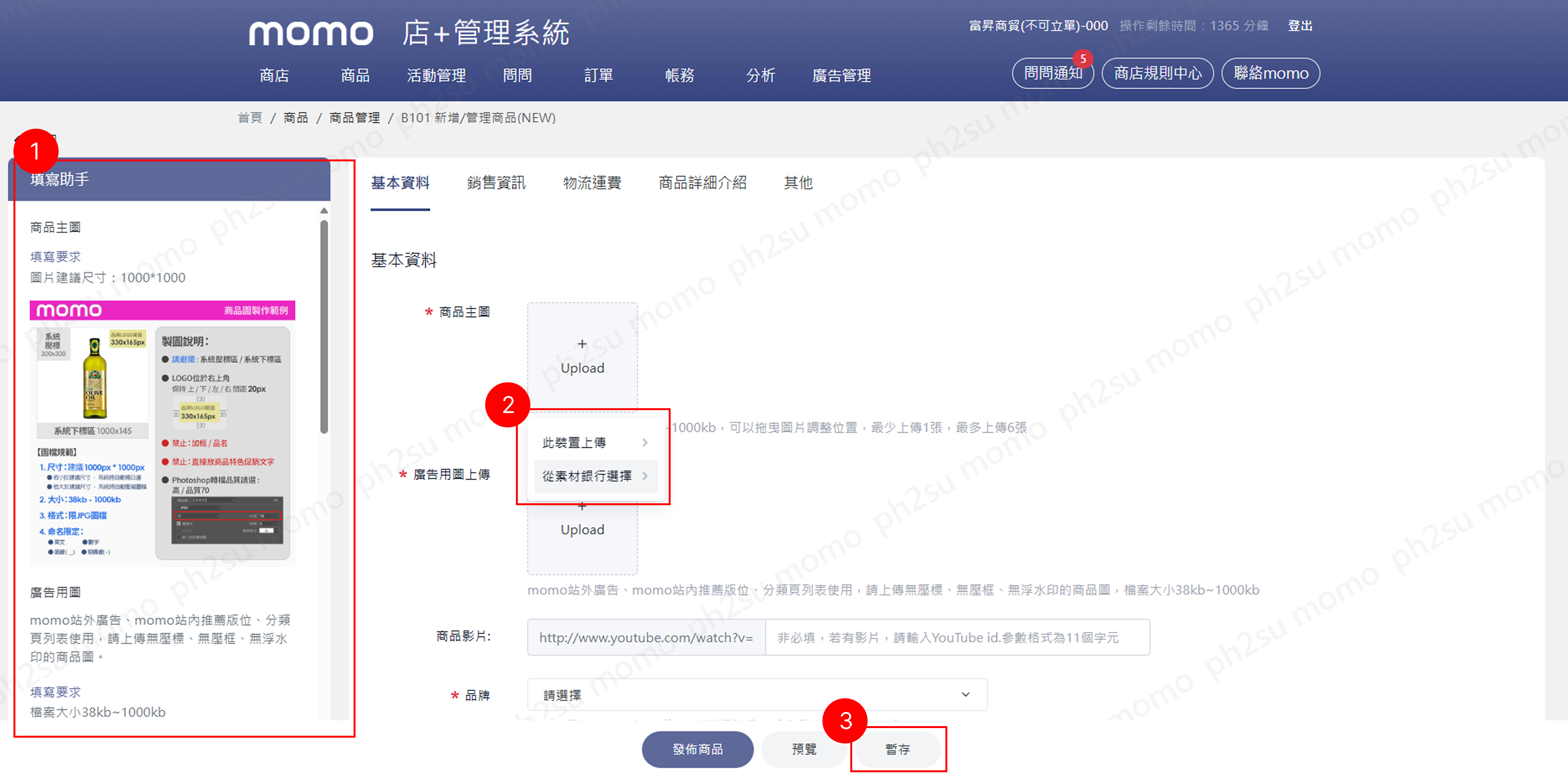
Task: Click the 商品圖製作範例 sample image
Action: (x=162, y=433)
